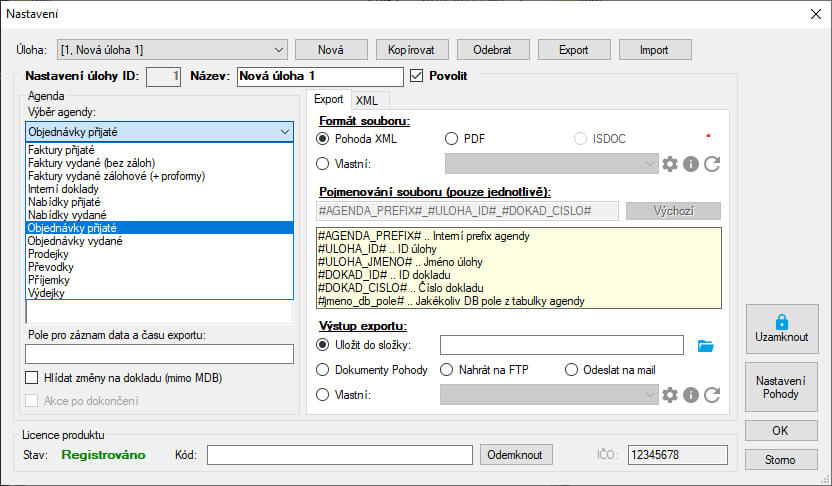Enable Hlídat změny na dokladu checkbox
832x486 pixels.
coord(32,378)
